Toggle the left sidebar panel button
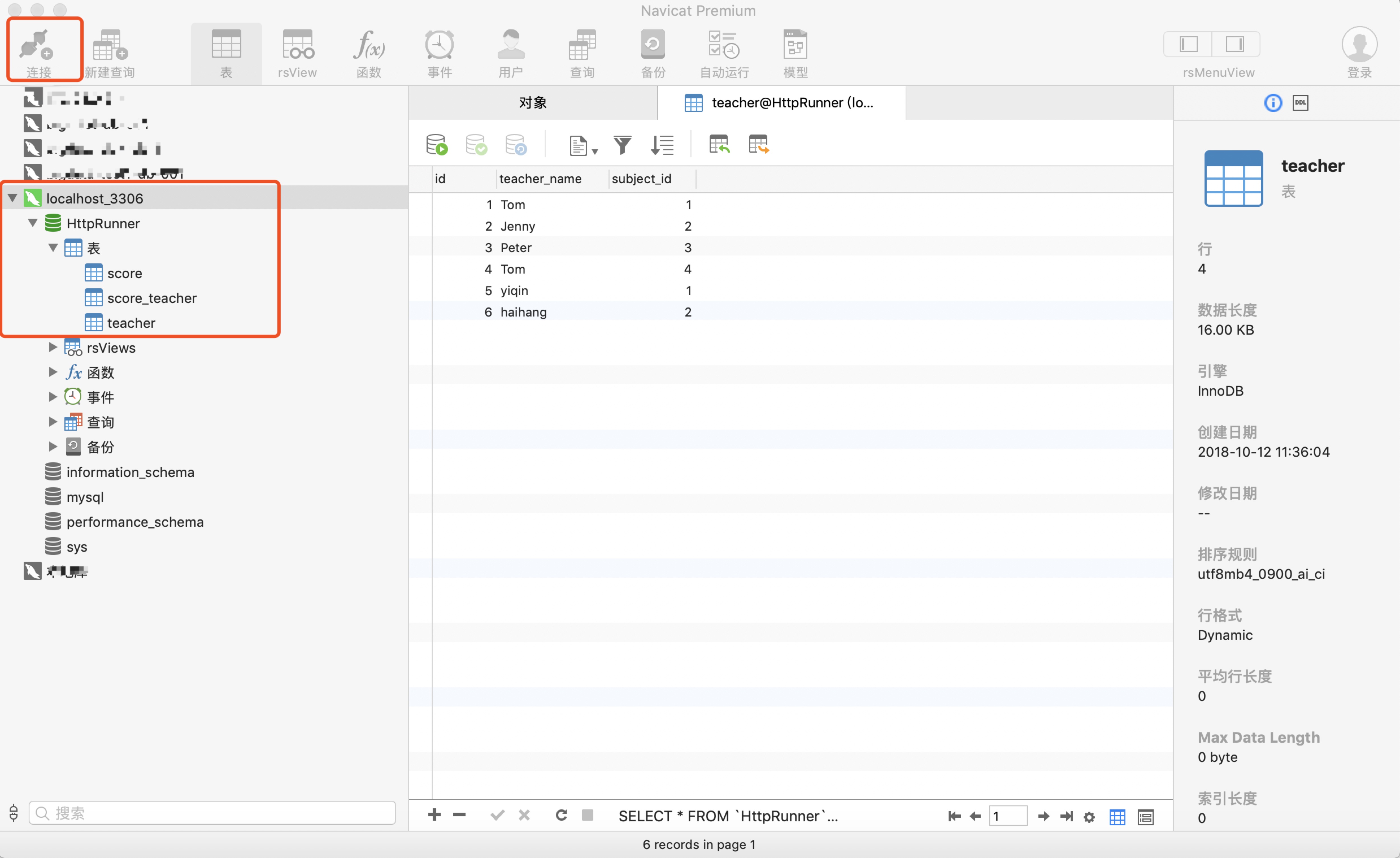The width and height of the screenshot is (1400, 858). pos(1188,44)
